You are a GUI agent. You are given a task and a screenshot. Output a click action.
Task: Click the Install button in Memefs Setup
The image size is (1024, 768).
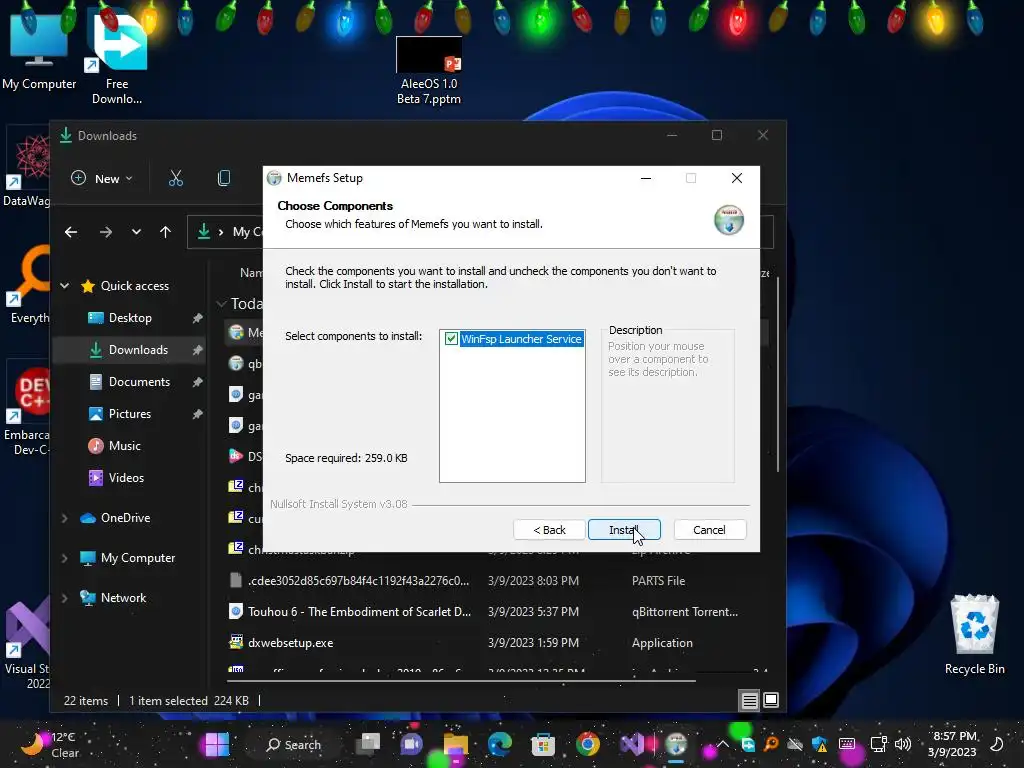tap(624, 530)
